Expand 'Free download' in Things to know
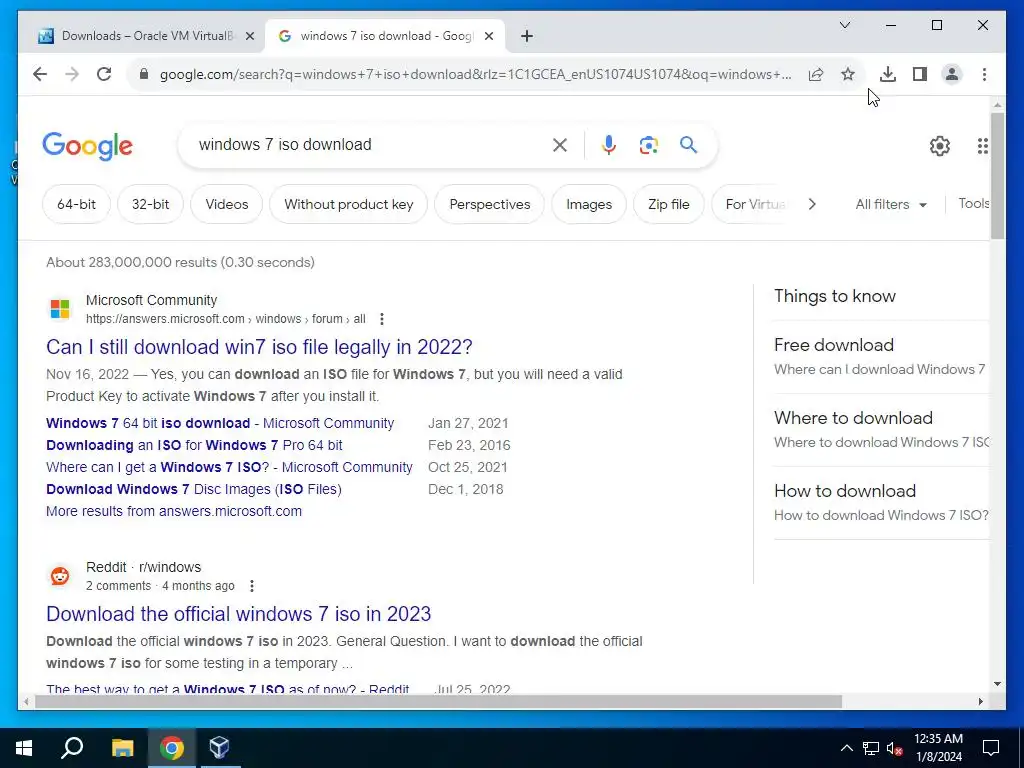 tap(881, 357)
